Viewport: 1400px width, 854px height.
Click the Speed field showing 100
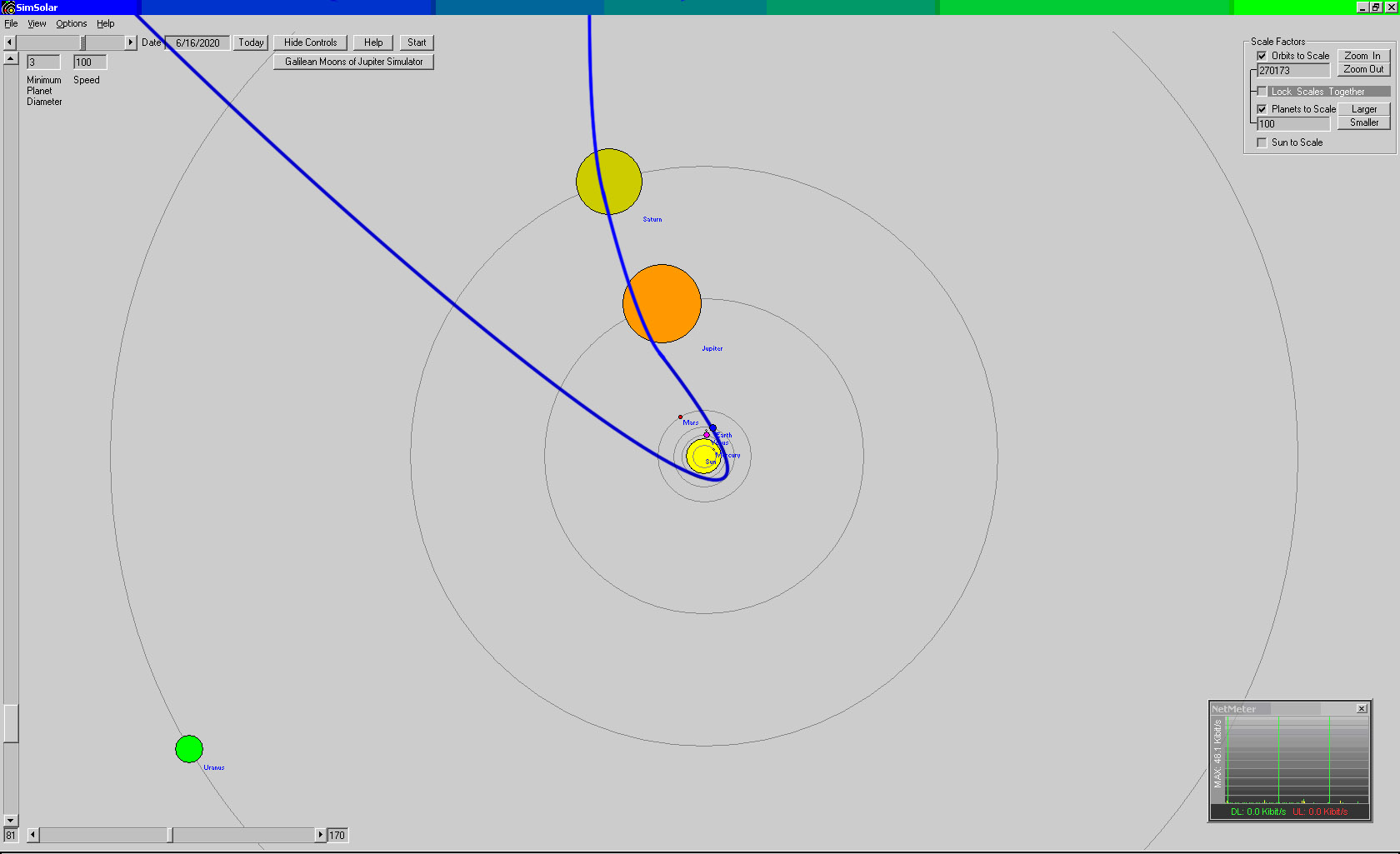pos(90,62)
